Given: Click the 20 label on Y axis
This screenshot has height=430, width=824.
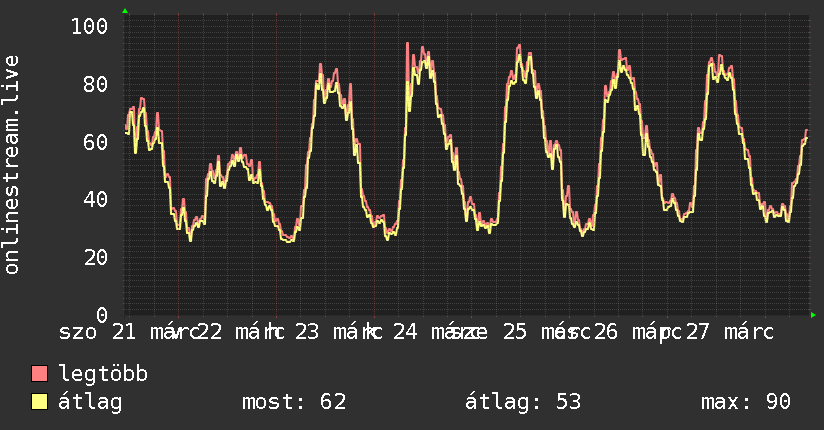Looking at the screenshot, I should tap(95, 257).
